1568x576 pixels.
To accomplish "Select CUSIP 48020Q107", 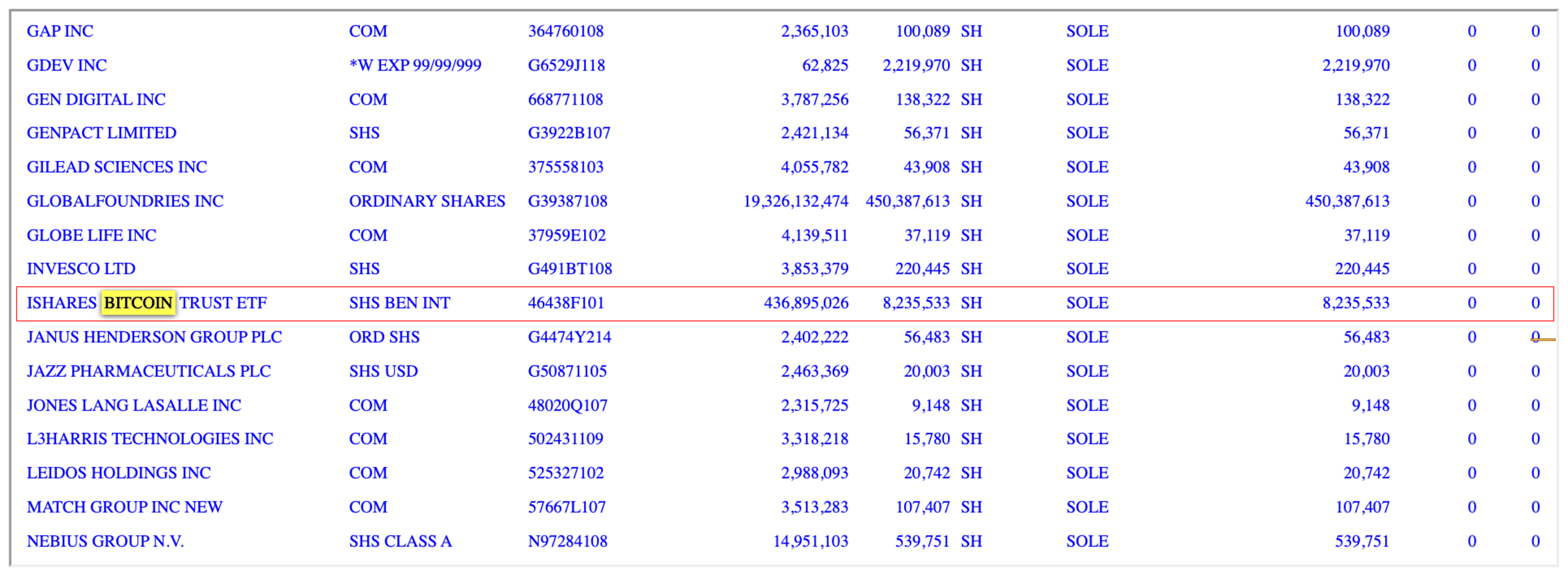I will [x=568, y=405].
